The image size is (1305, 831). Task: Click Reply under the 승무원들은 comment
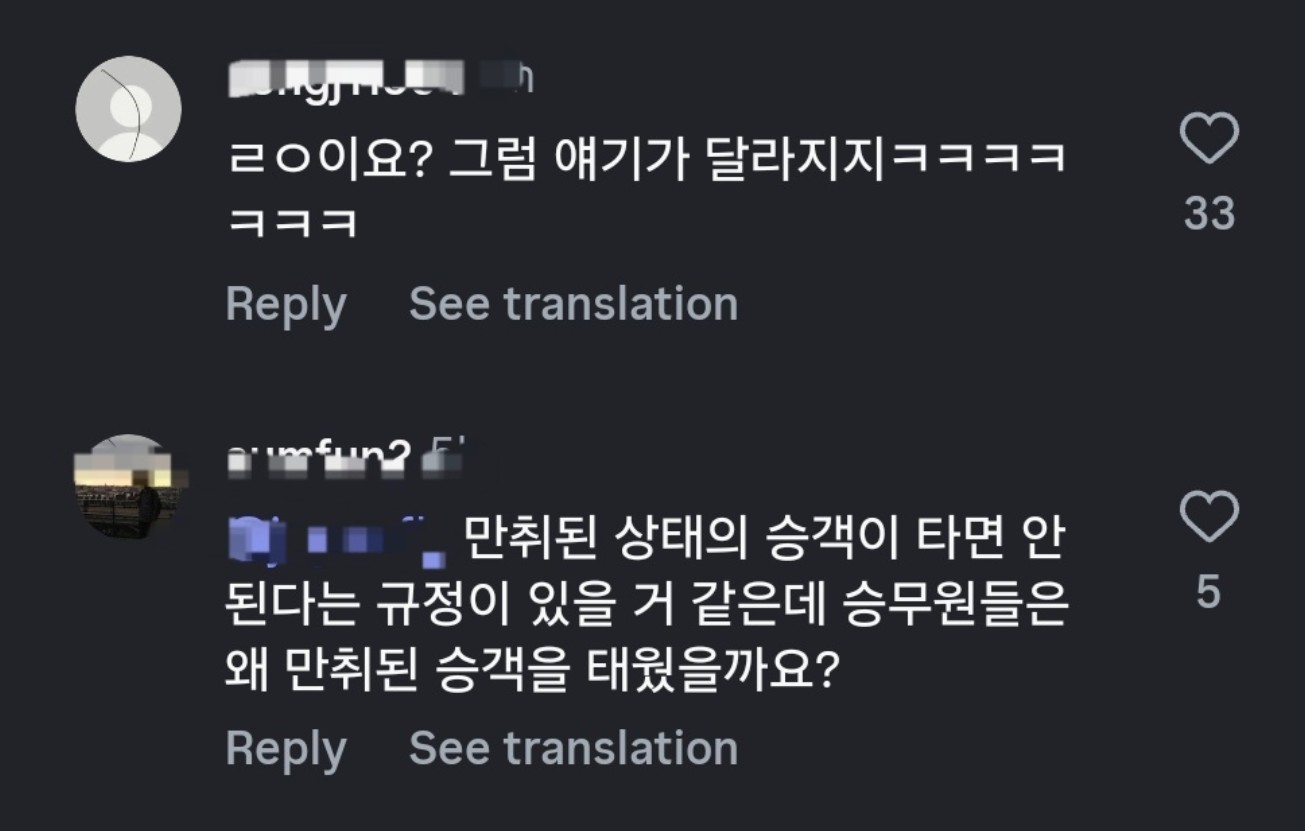click(286, 748)
